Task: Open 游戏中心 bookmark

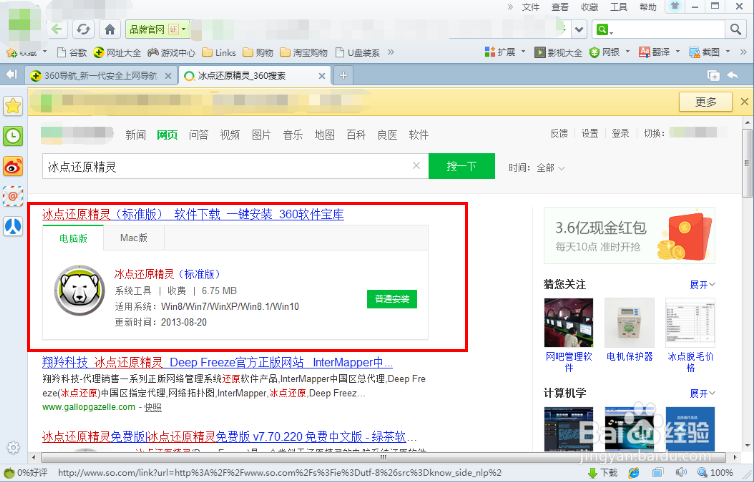Action: click(171, 52)
